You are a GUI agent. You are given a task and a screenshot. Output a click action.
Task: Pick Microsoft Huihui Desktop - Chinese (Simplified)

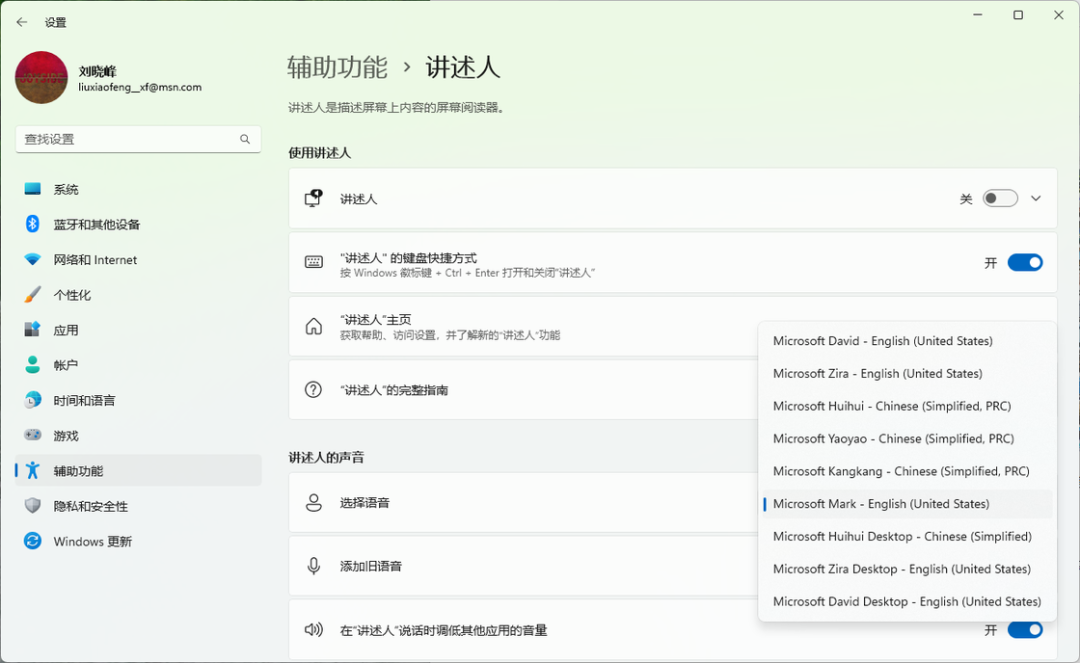pyautogui.click(x=907, y=536)
